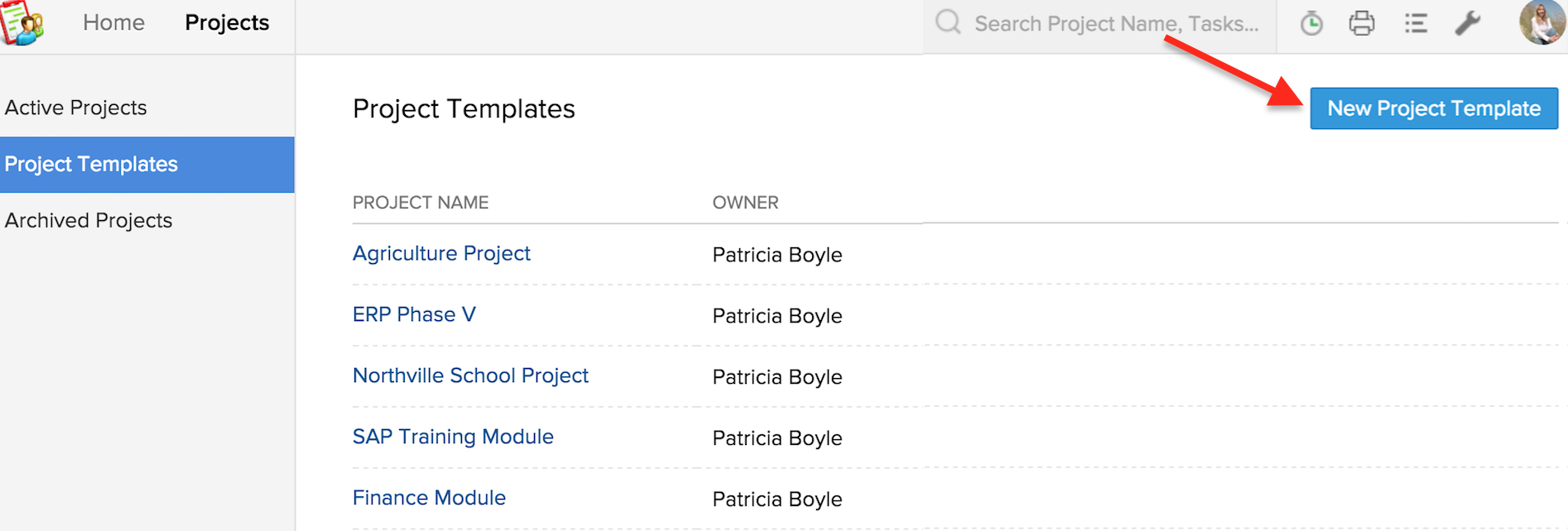
Task: Click the PROJECT NAME column header
Action: point(421,202)
